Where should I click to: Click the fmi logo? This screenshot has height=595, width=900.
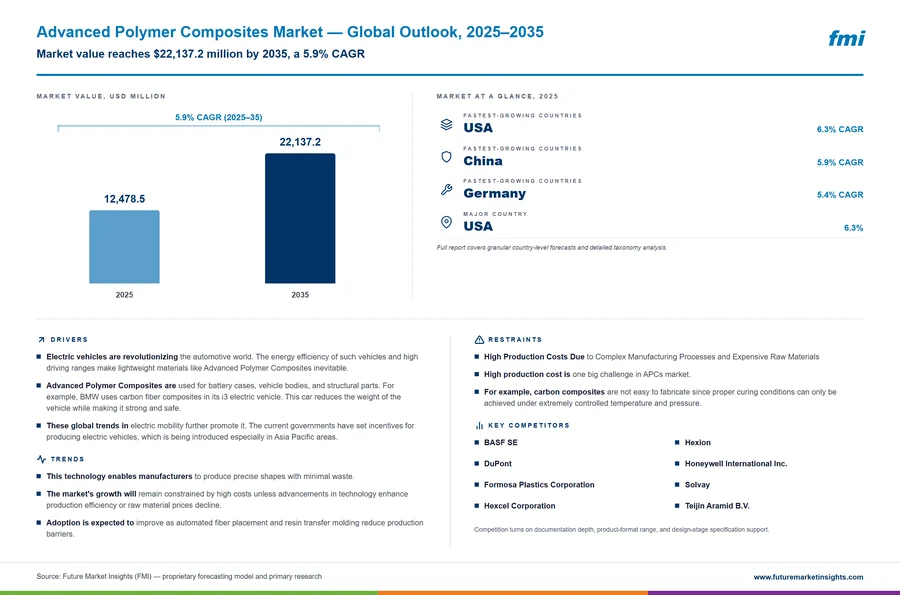point(846,38)
